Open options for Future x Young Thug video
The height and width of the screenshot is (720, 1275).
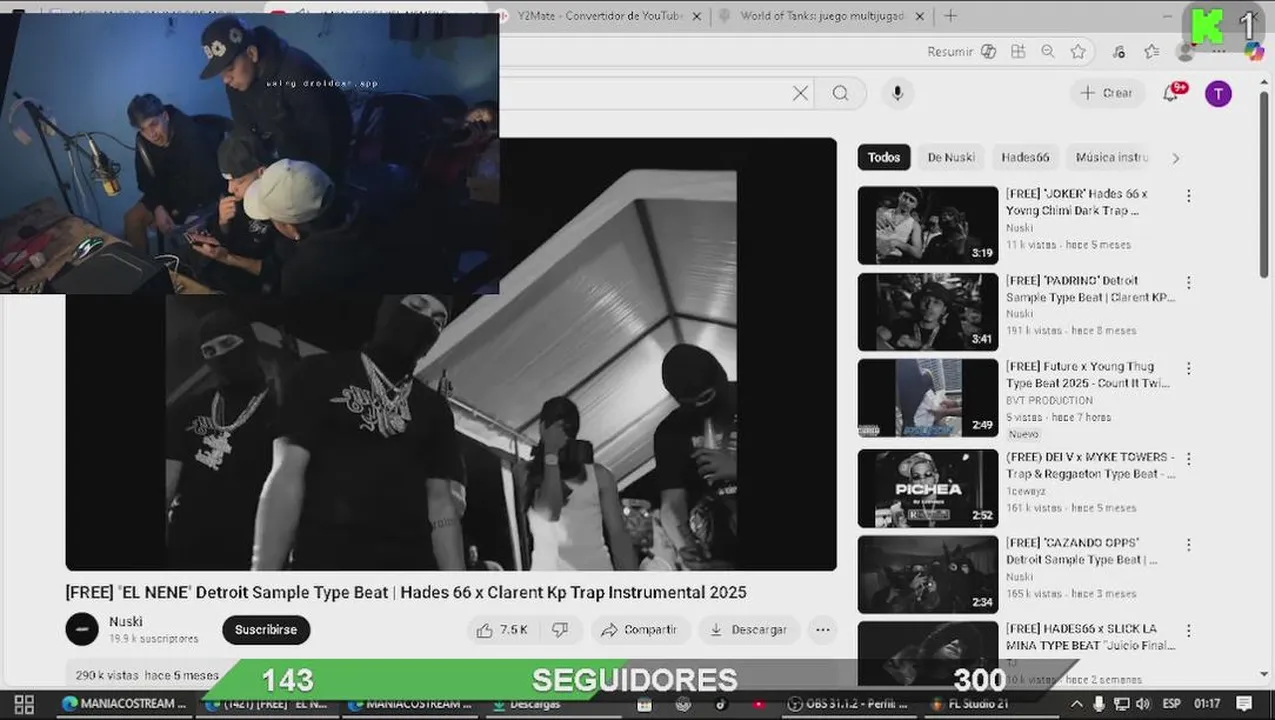click(1188, 369)
